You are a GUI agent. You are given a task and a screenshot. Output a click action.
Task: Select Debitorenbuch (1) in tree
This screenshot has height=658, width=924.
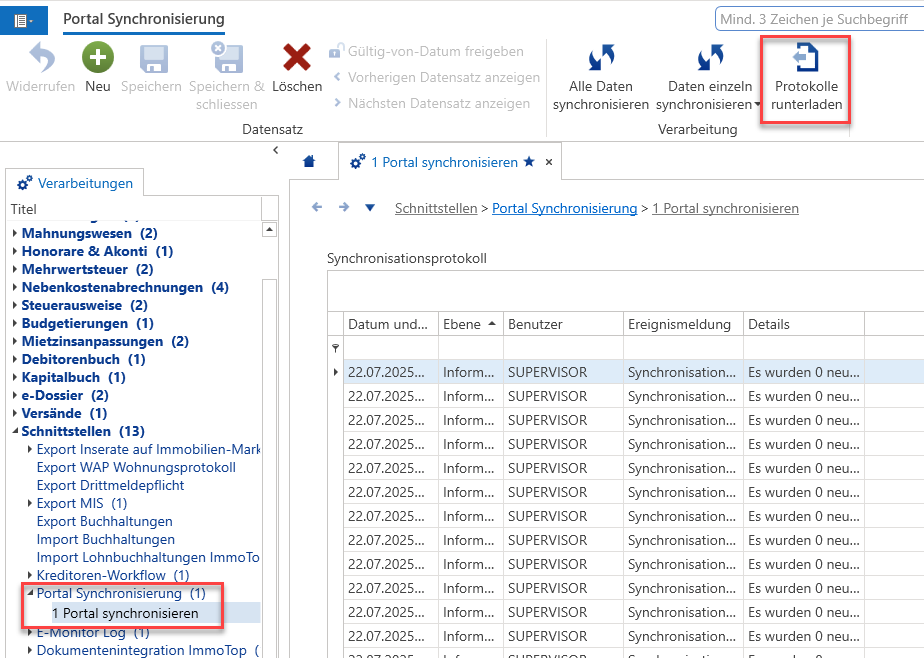pos(83,359)
